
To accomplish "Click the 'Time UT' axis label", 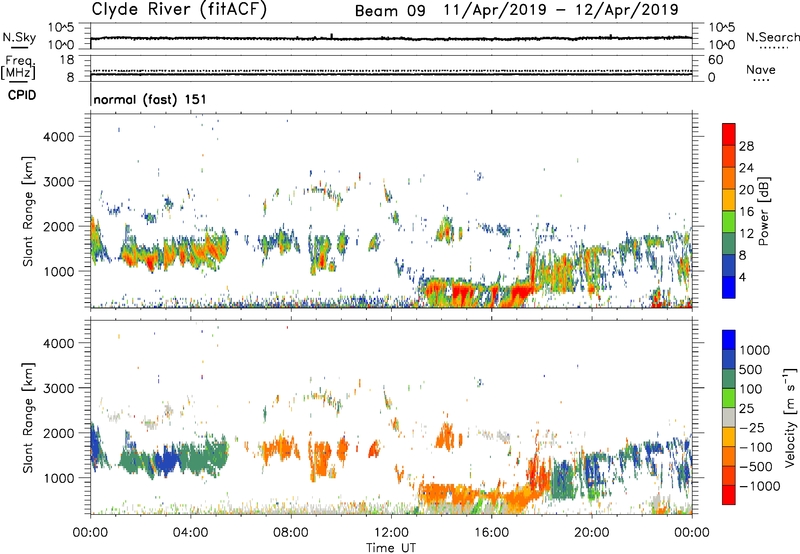I will click(391, 548).
